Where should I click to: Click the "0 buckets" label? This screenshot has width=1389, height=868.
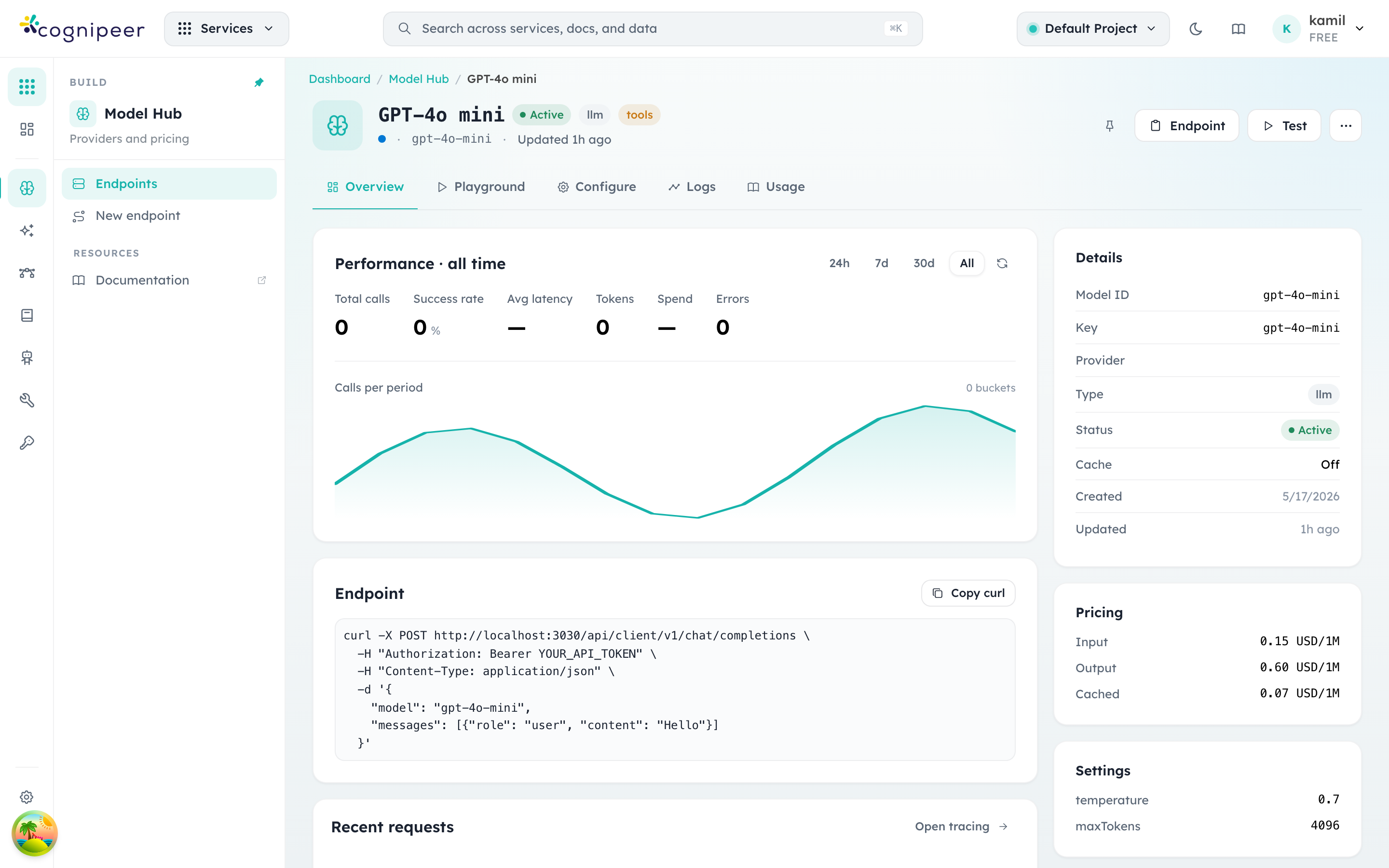[x=991, y=388]
